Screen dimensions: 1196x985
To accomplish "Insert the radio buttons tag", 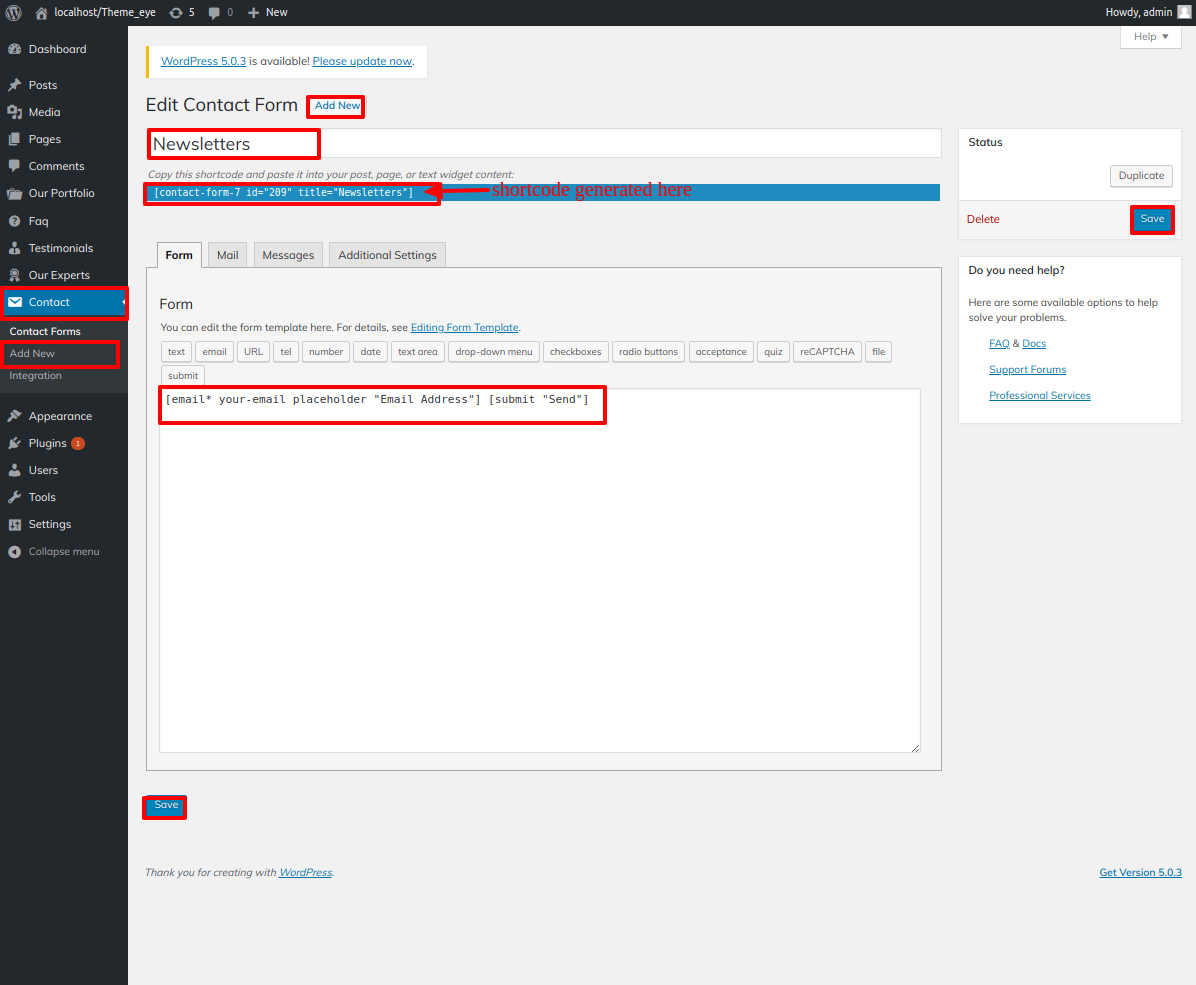I will point(648,352).
